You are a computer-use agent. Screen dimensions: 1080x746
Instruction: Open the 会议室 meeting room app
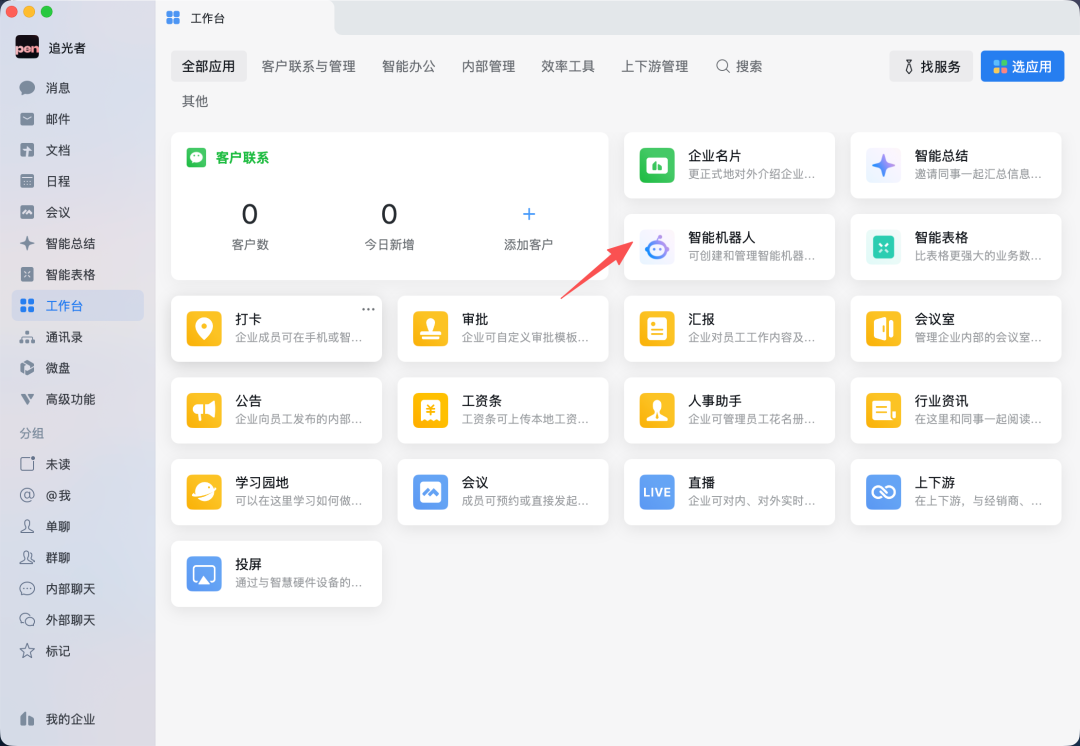pyautogui.click(x=955, y=328)
